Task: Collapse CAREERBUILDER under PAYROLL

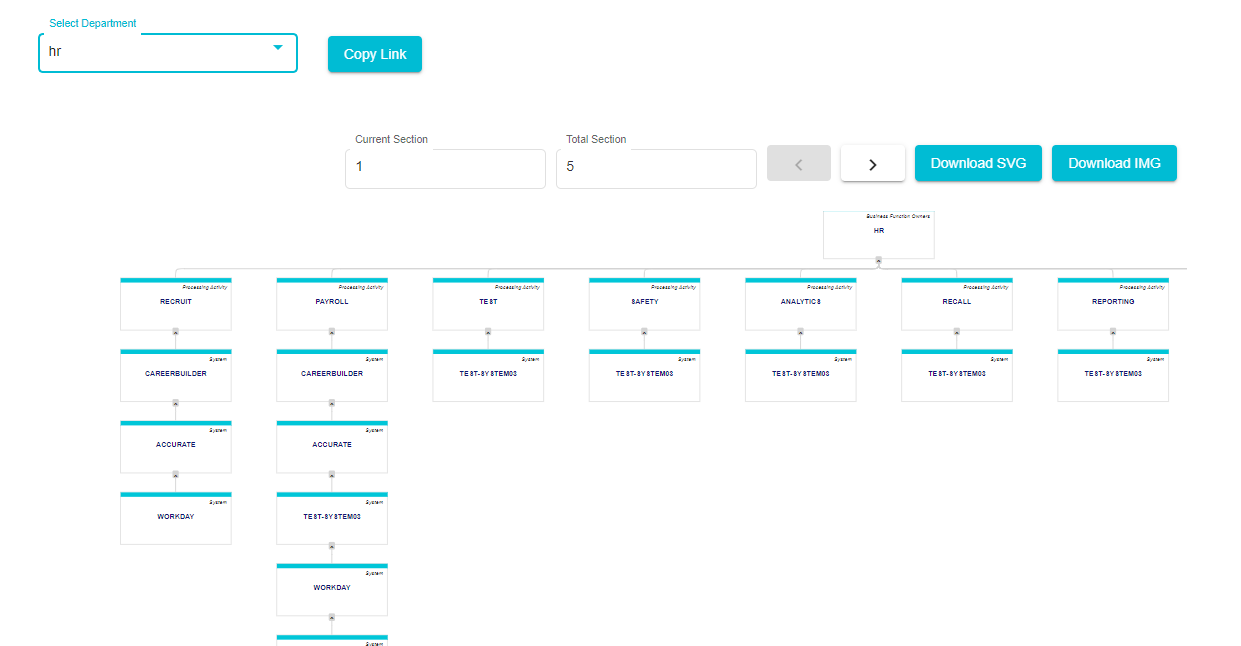Action: (x=332, y=403)
